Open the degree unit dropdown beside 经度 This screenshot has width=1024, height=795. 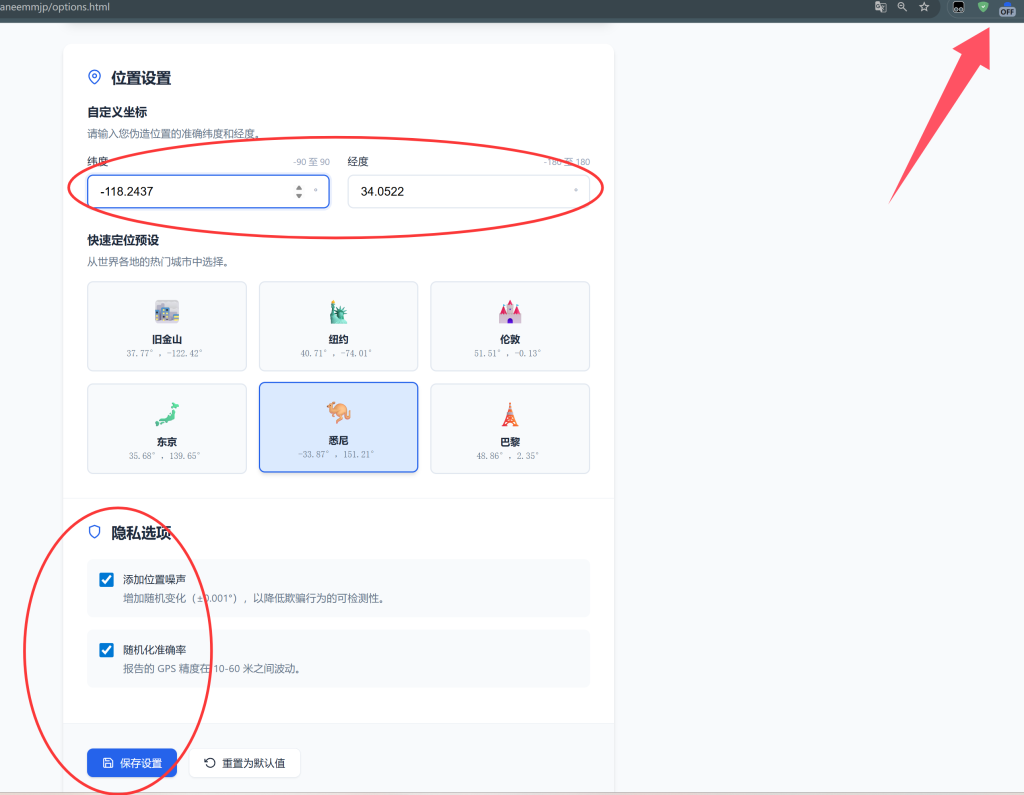point(575,191)
